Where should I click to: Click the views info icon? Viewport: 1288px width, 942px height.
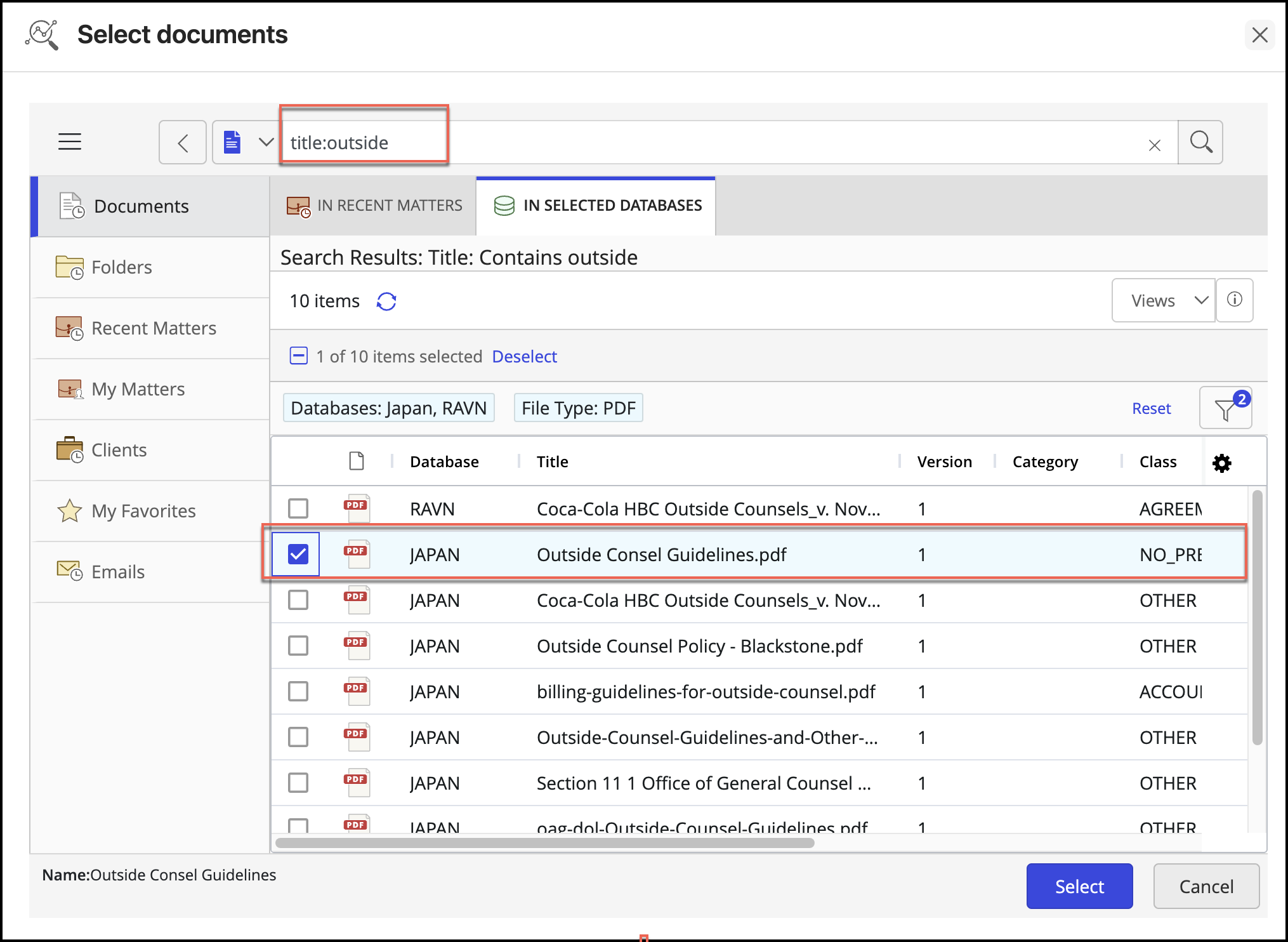[x=1234, y=300]
